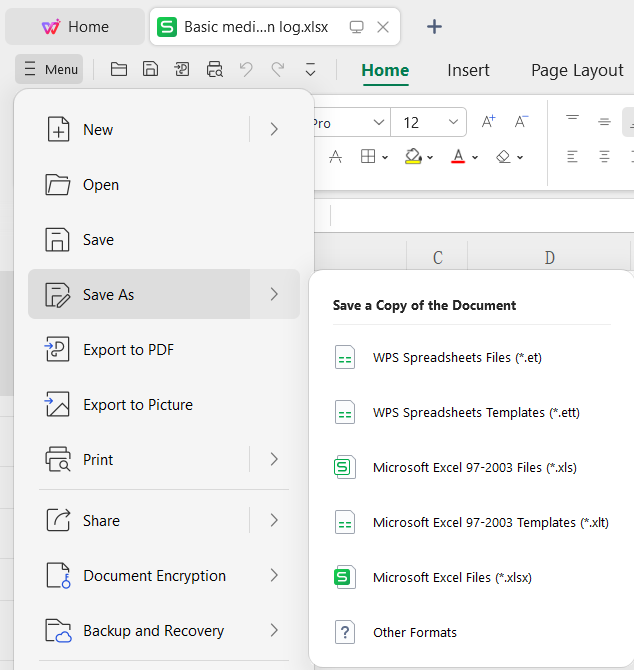Viewport: 634px width, 670px height.
Task: Expand the New submenu arrow
Action: [274, 129]
